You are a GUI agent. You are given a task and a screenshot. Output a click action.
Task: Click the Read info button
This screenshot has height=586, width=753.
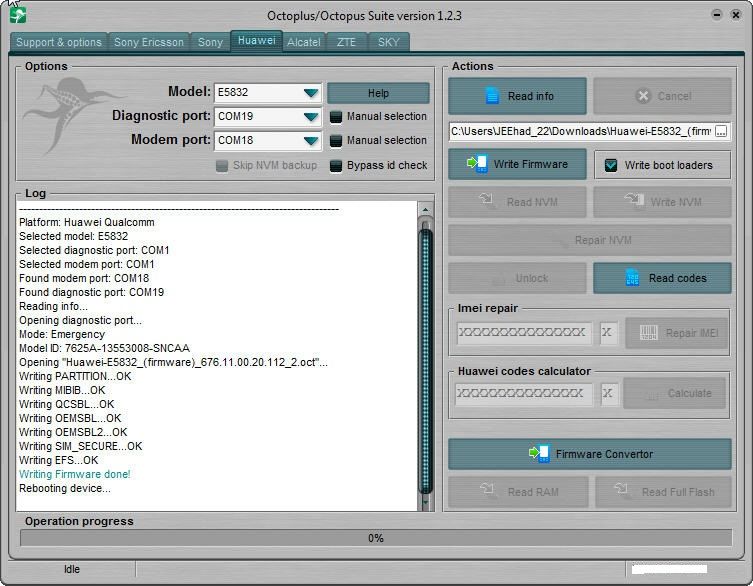click(517, 96)
